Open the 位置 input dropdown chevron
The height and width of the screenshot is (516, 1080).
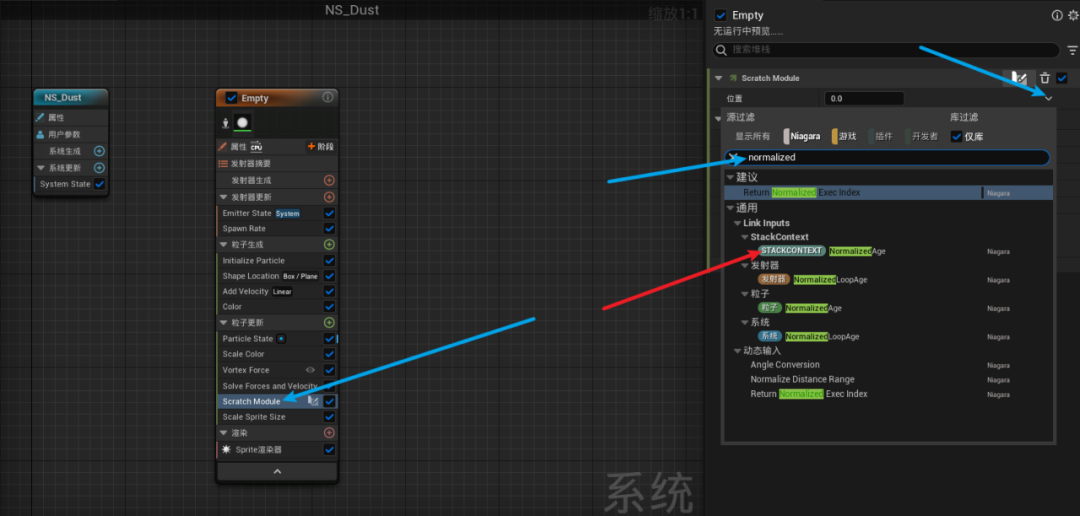coord(1048,99)
